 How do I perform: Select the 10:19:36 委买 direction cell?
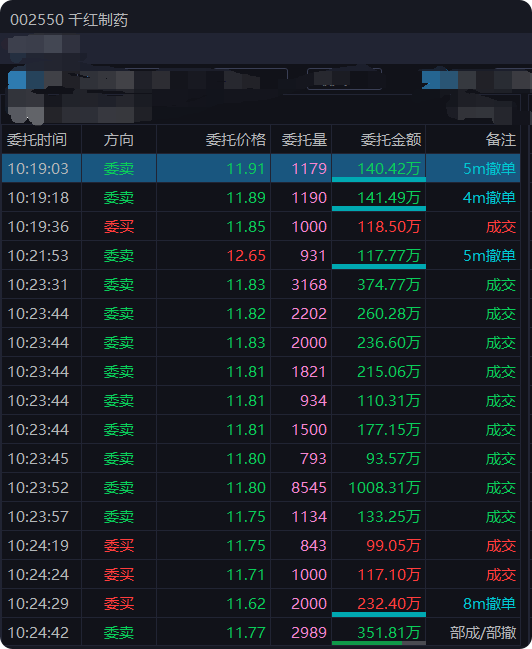119,226
